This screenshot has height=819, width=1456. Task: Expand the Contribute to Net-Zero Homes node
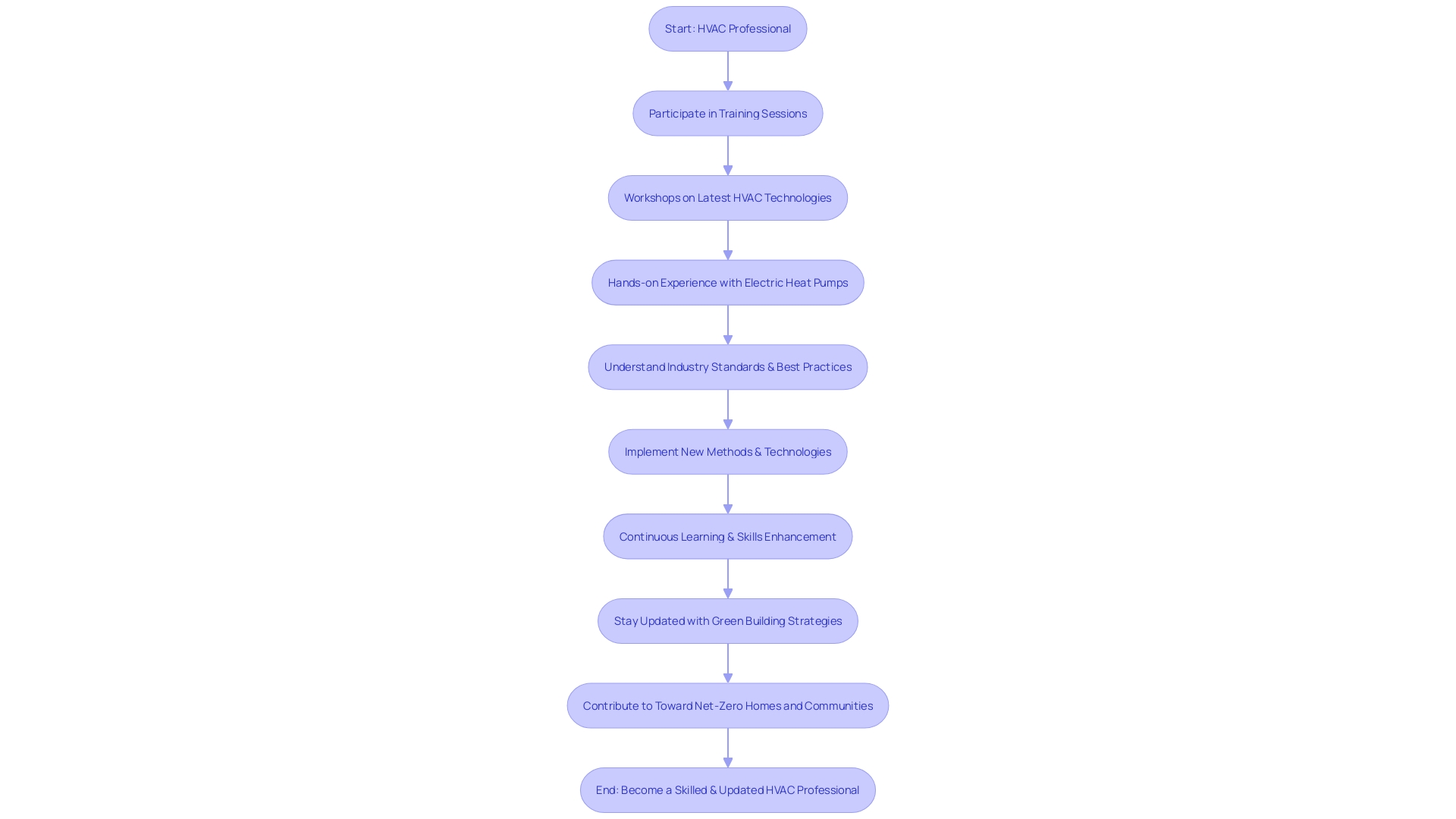[727, 705]
